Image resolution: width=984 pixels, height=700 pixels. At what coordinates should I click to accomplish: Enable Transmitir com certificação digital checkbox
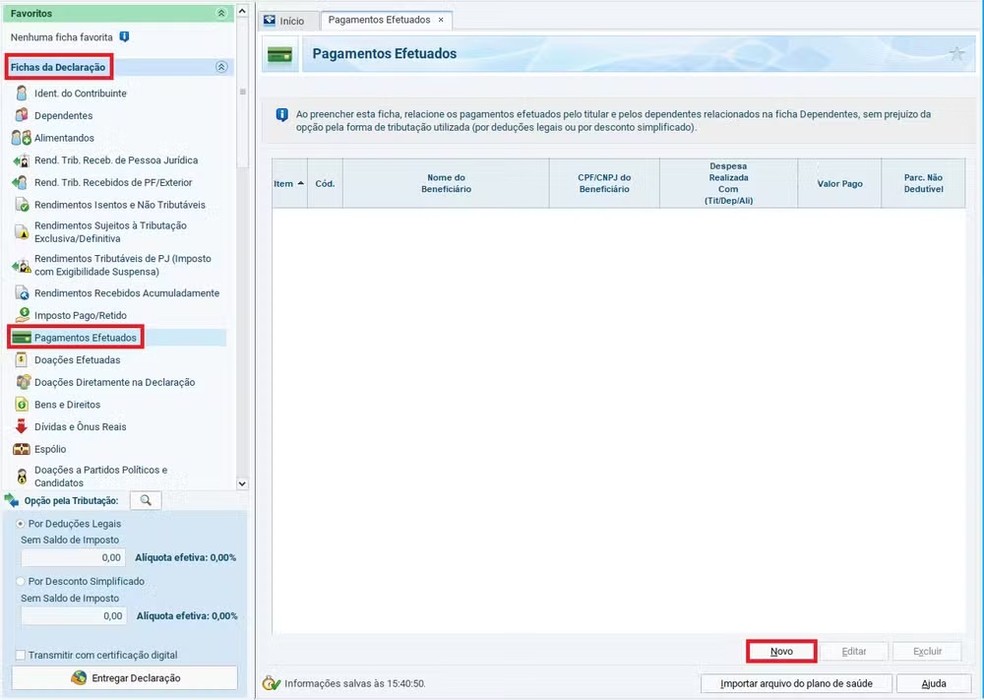21,655
